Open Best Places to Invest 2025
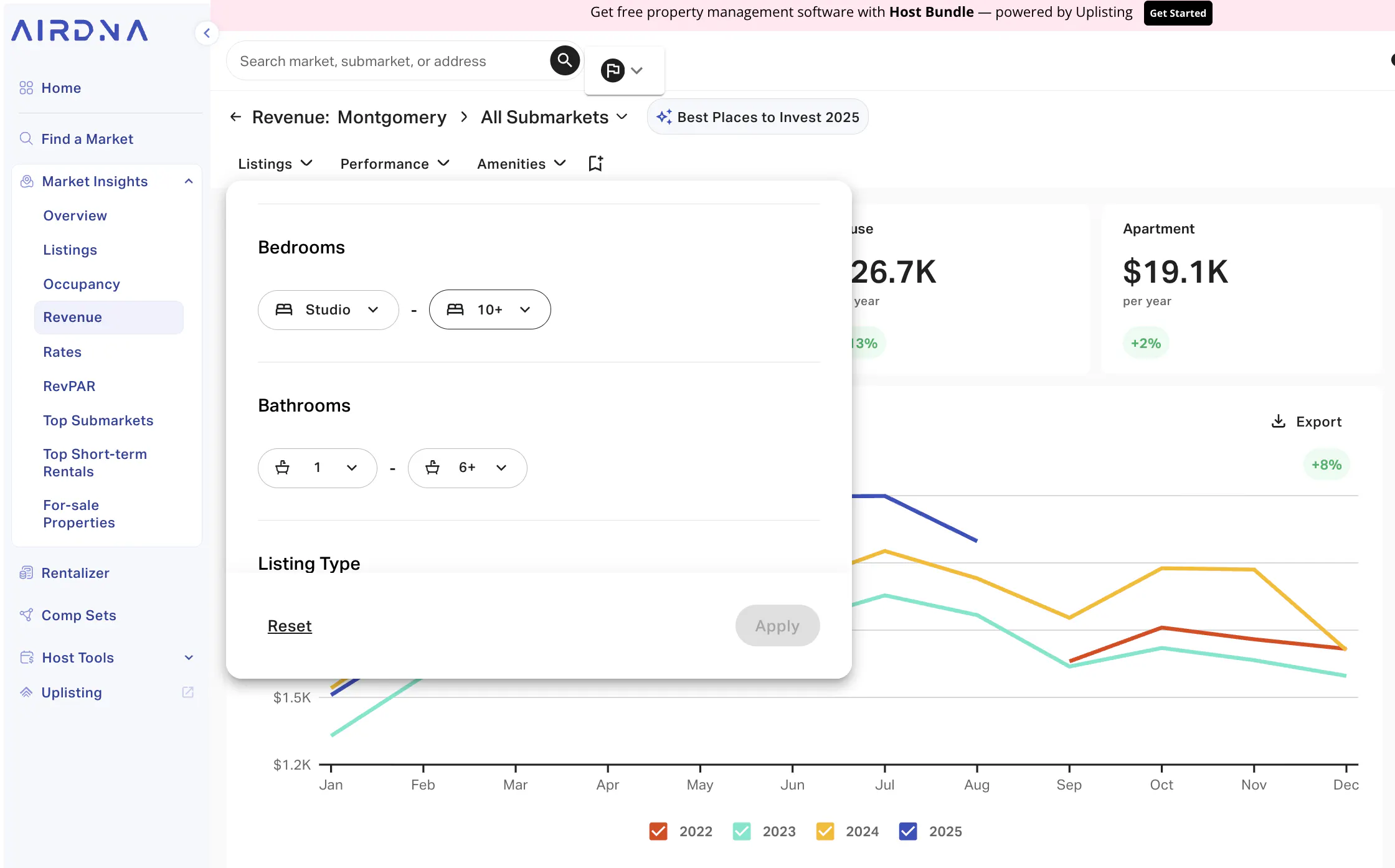1395x868 pixels. 757,117
